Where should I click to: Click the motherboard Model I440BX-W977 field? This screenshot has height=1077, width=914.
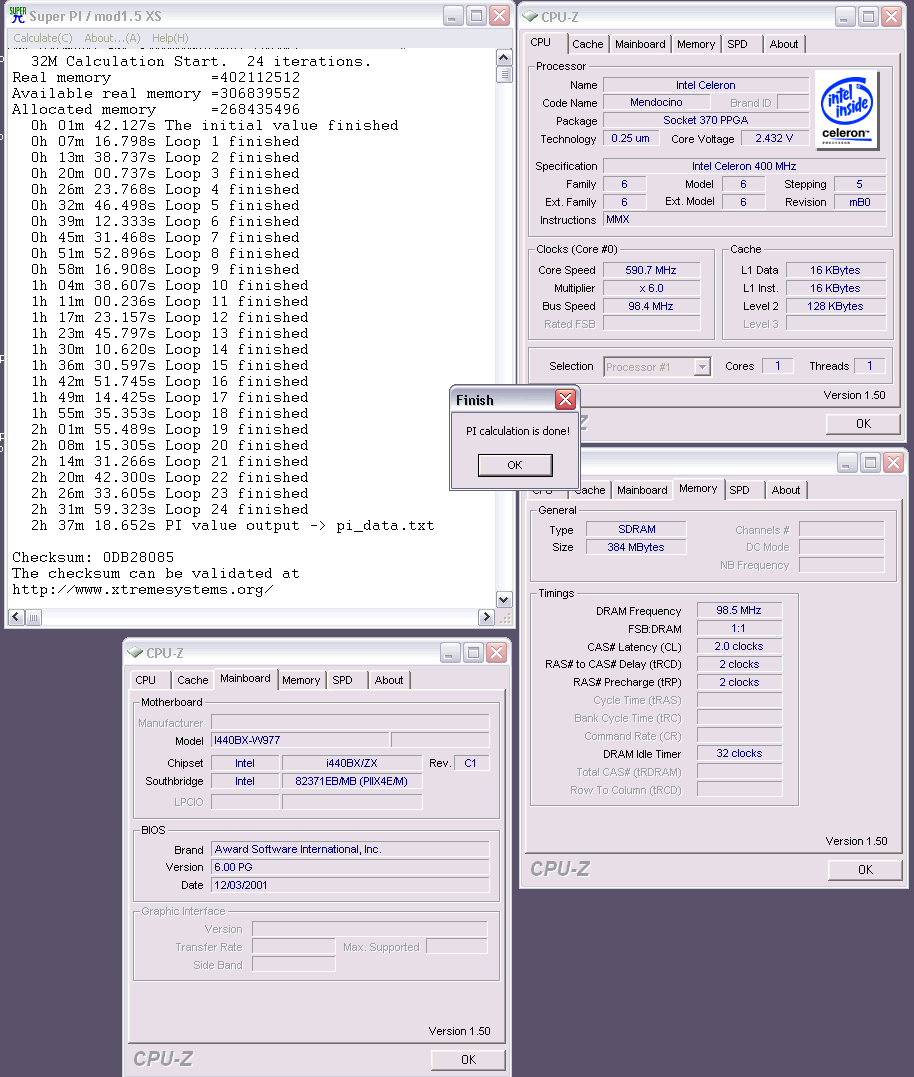coord(300,740)
